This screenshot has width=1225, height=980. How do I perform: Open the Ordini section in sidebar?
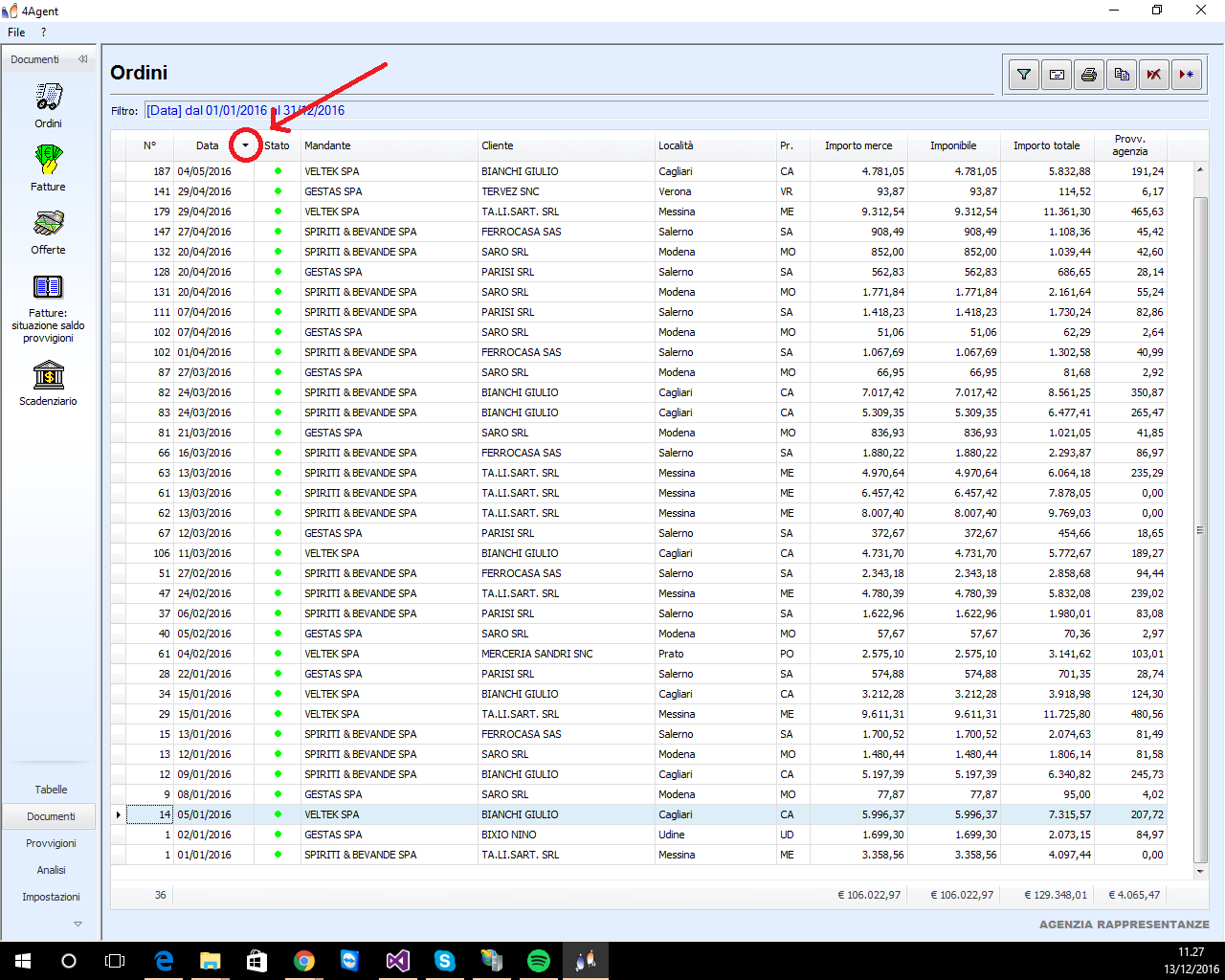pos(48,105)
